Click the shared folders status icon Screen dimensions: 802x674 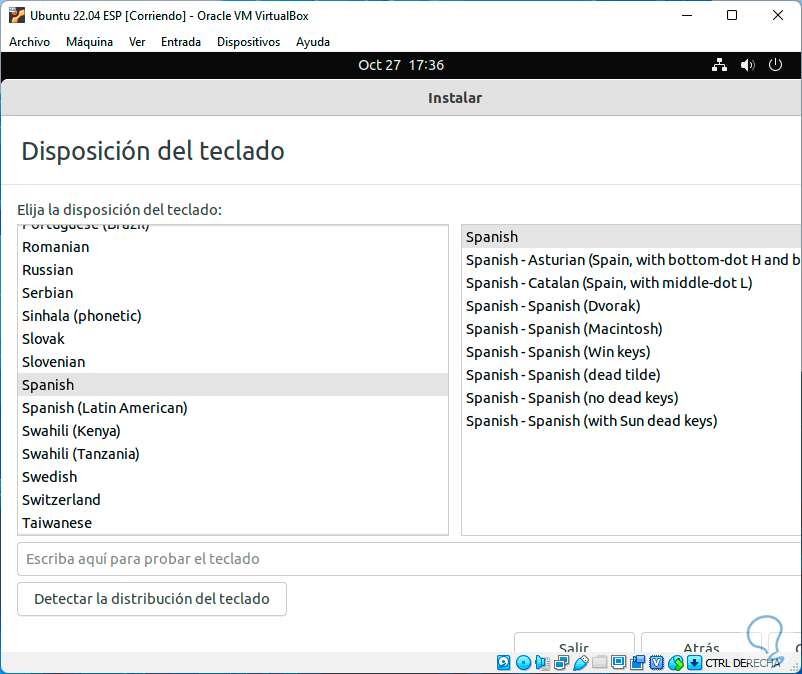(599, 663)
